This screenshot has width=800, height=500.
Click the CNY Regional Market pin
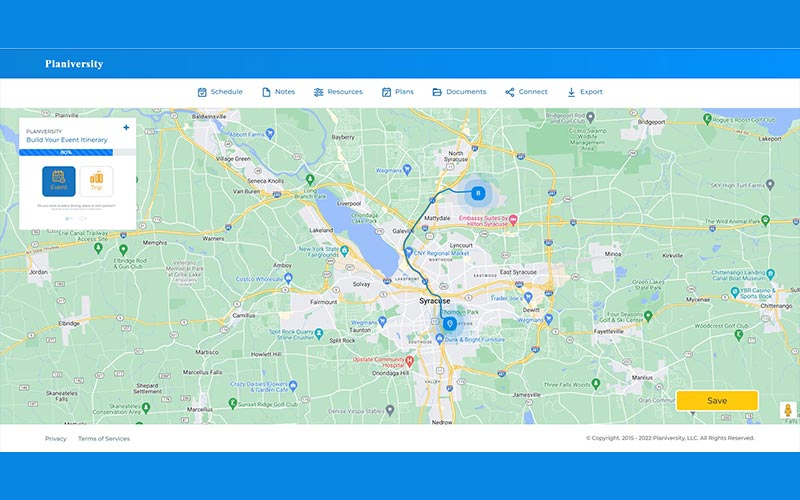408,253
